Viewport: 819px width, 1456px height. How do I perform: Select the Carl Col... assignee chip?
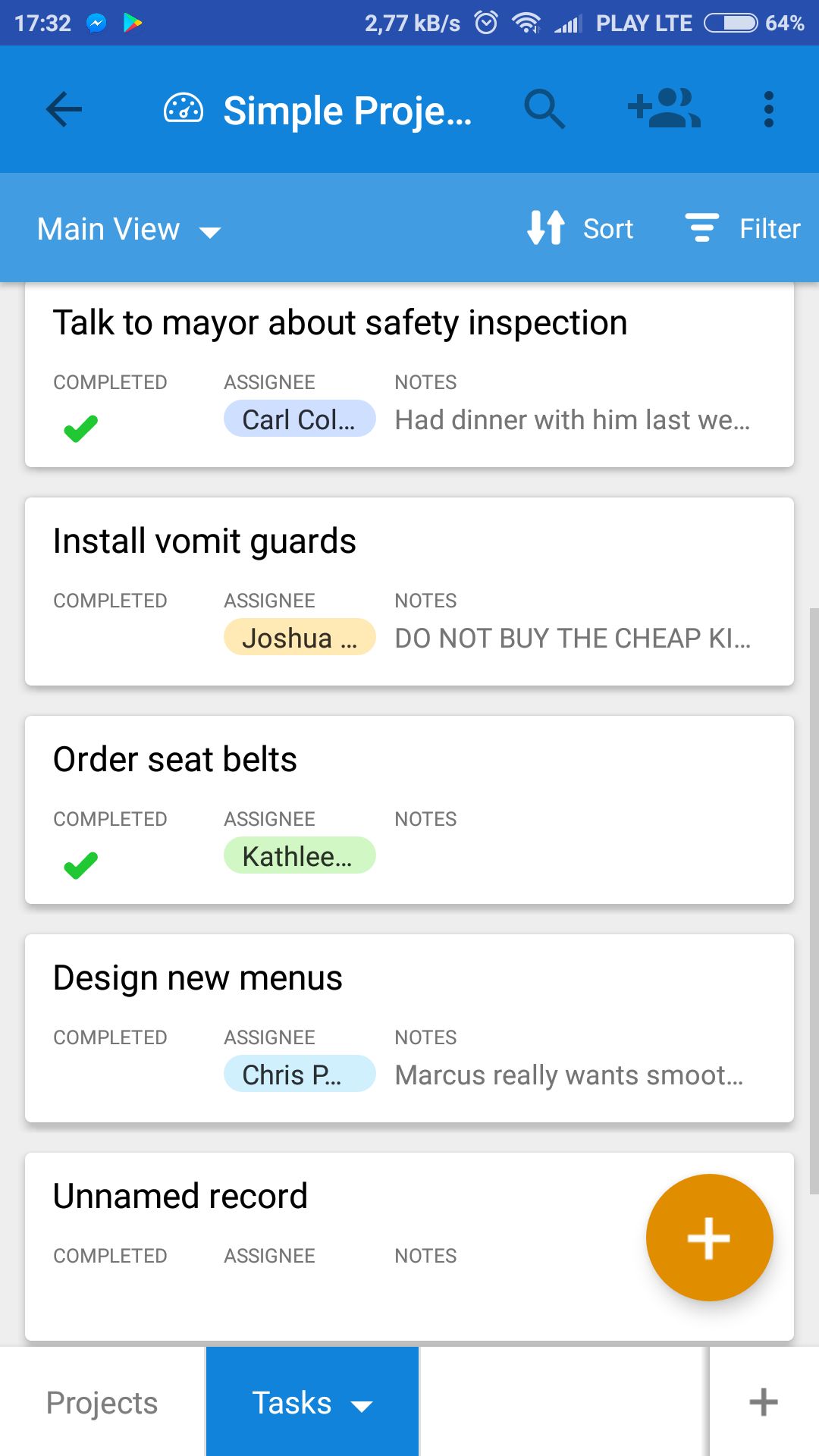tap(300, 419)
